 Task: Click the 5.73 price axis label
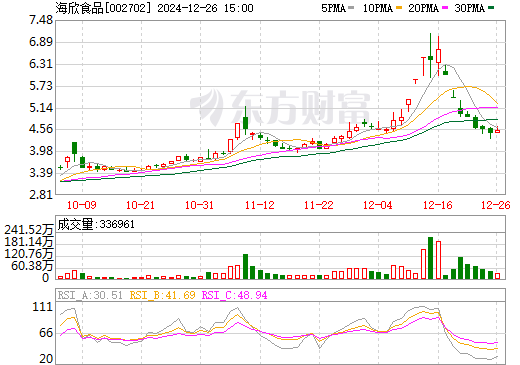(x=41, y=86)
